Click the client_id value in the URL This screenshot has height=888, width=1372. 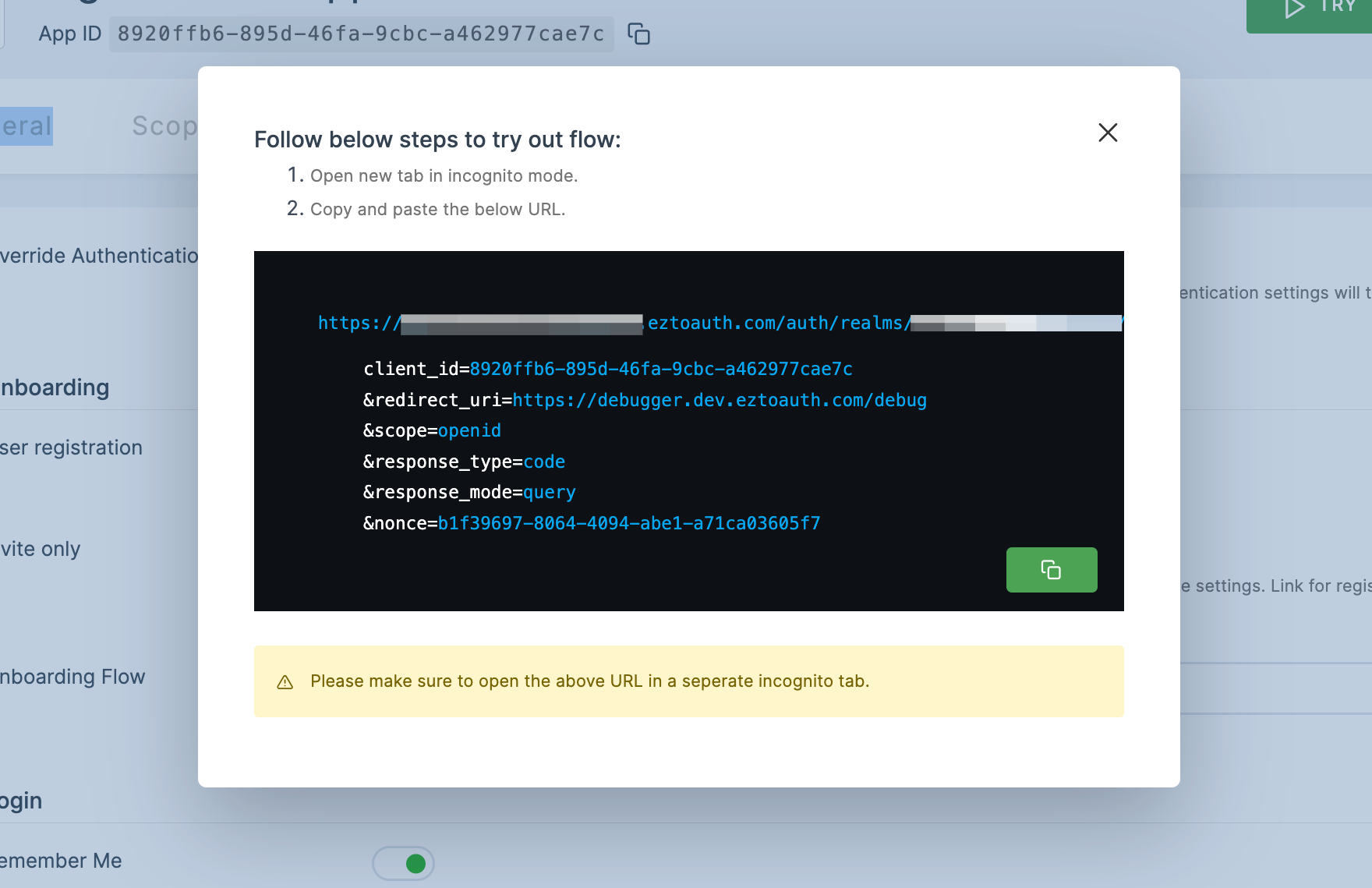[x=661, y=369]
